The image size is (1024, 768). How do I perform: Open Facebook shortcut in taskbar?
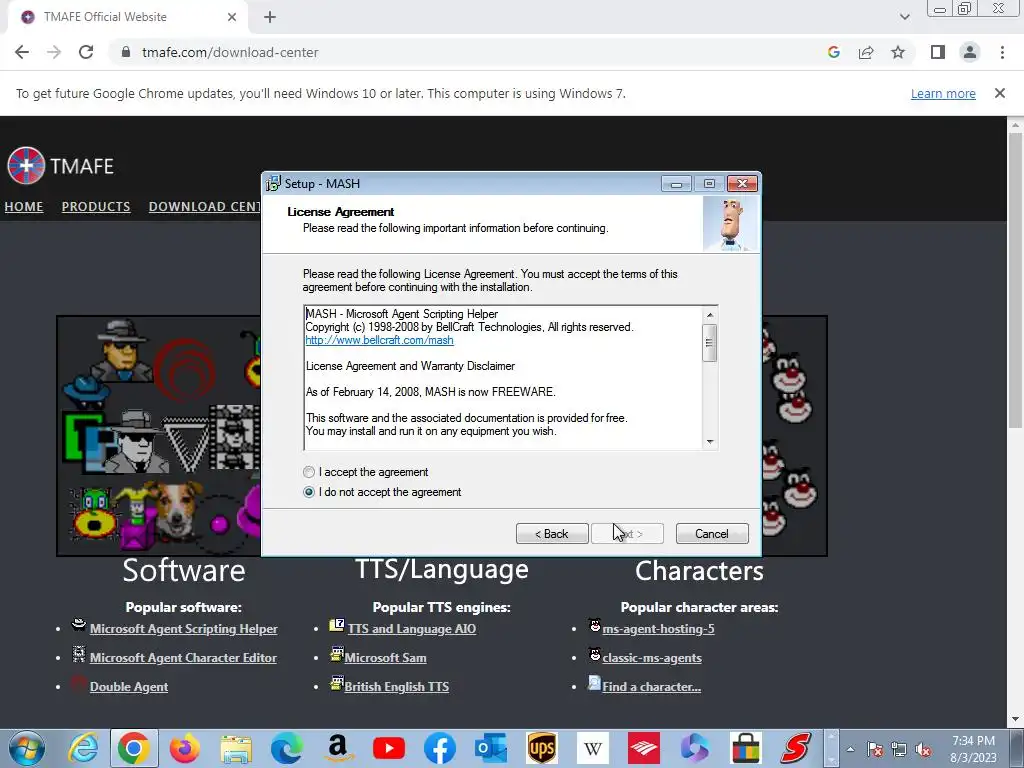coord(440,748)
